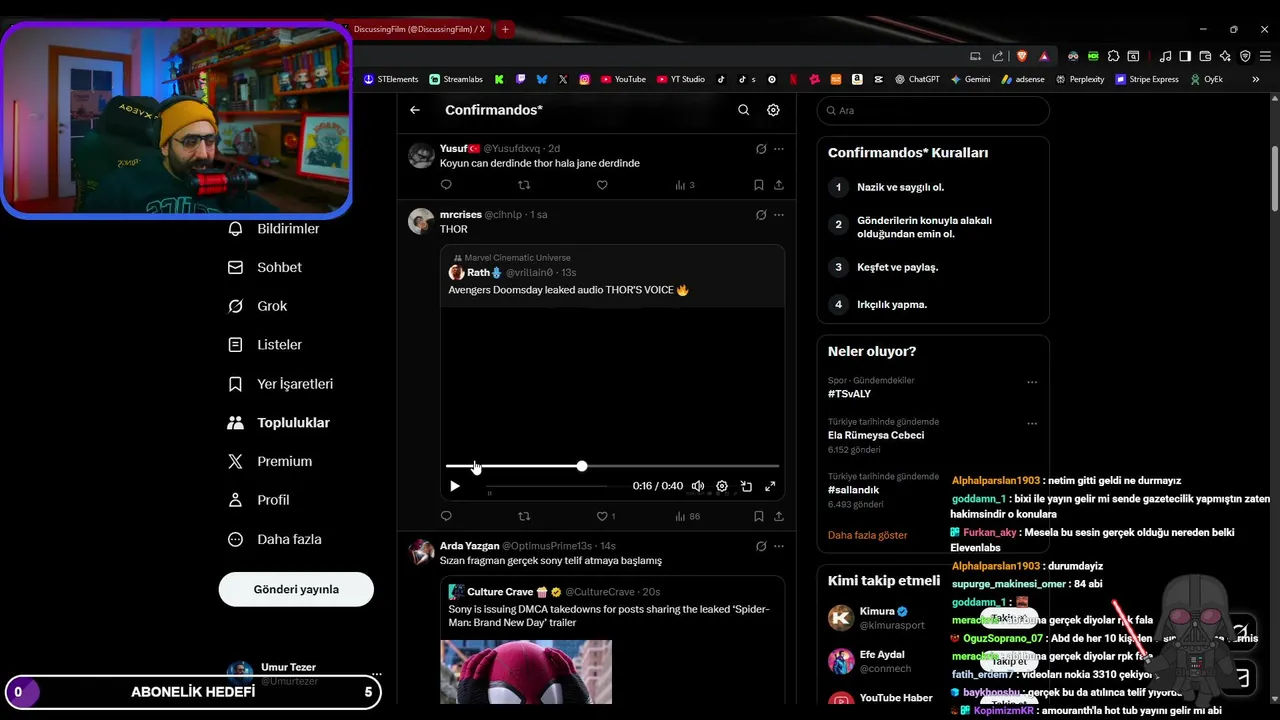Open Yer İşaretleri in sidebar
Image resolution: width=1280 pixels, height=720 pixels.
(x=295, y=384)
